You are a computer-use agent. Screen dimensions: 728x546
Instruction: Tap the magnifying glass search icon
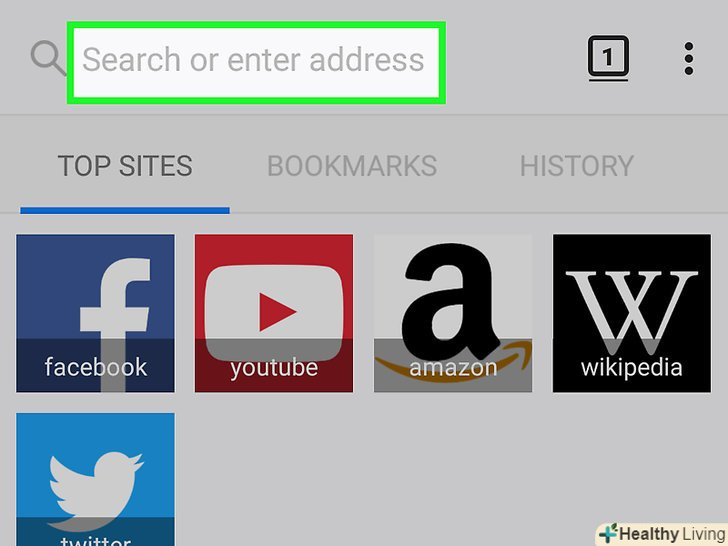click(48, 58)
